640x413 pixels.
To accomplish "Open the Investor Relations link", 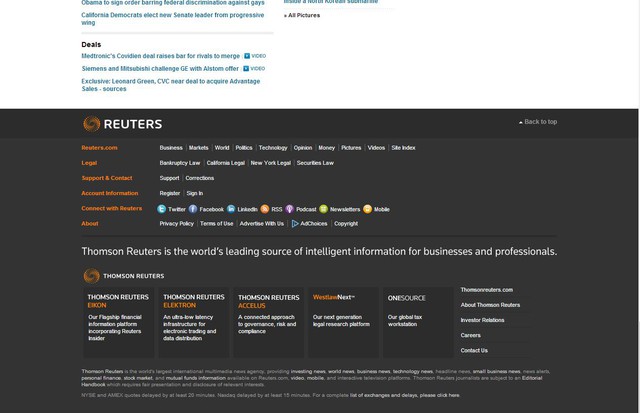I will 482,320.
